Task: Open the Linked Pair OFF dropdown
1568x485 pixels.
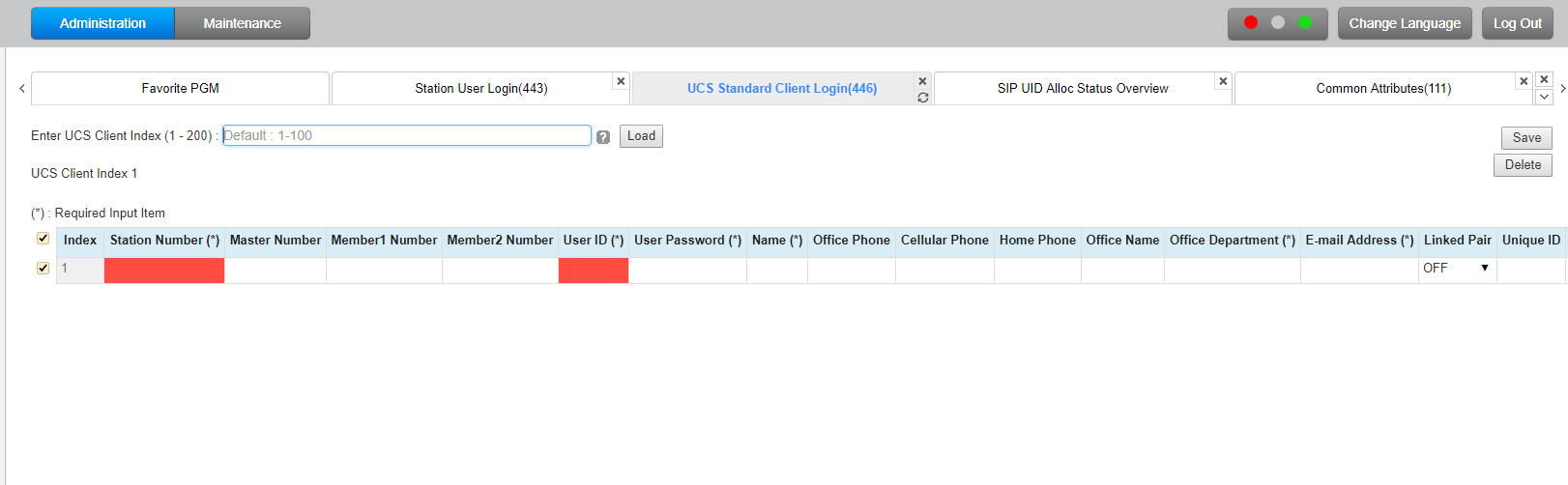Action: click(1457, 269)
